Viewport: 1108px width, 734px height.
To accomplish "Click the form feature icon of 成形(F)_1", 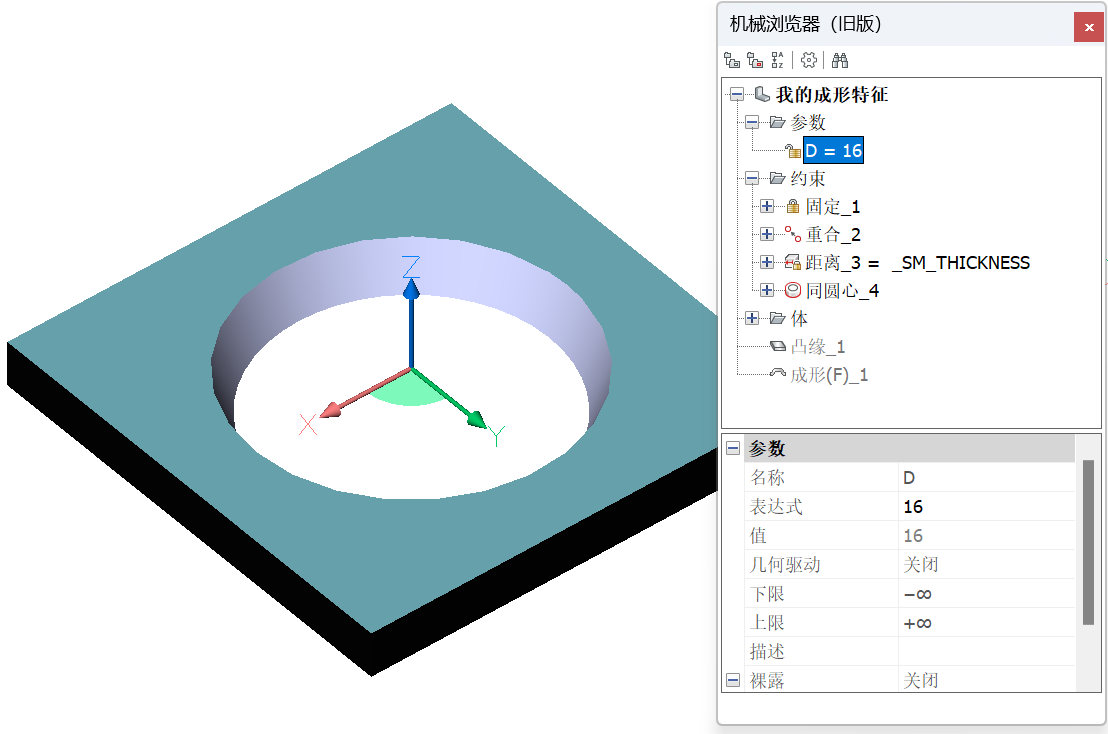I will click(x=777, y=373).
